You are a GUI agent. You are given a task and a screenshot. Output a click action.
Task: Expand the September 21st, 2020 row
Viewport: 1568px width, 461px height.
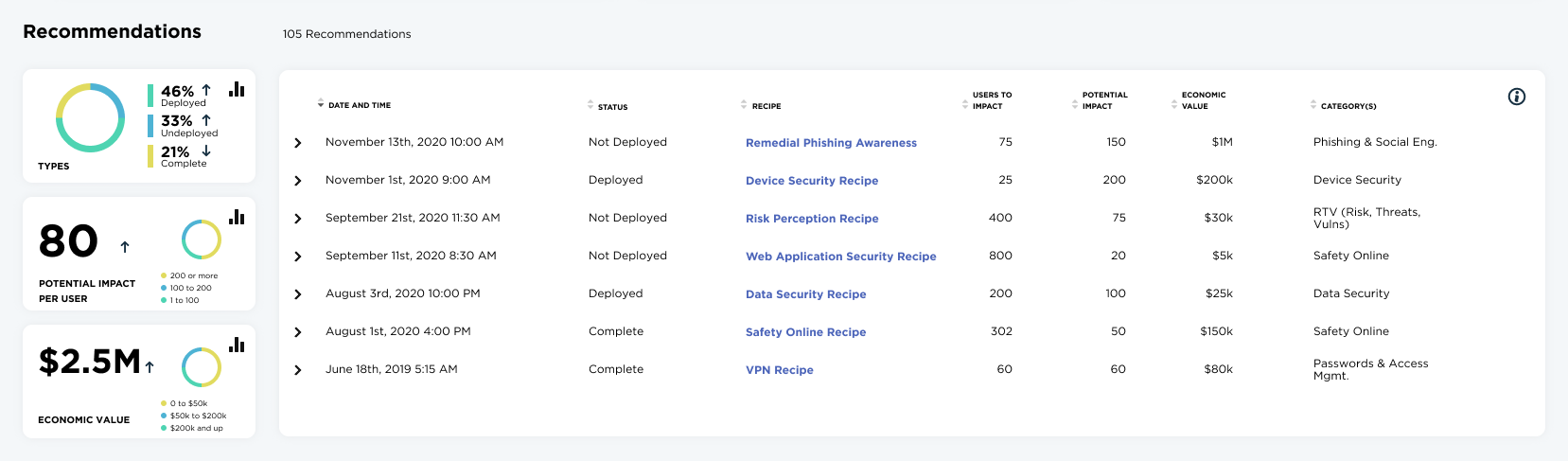click(x=298, y=219)
